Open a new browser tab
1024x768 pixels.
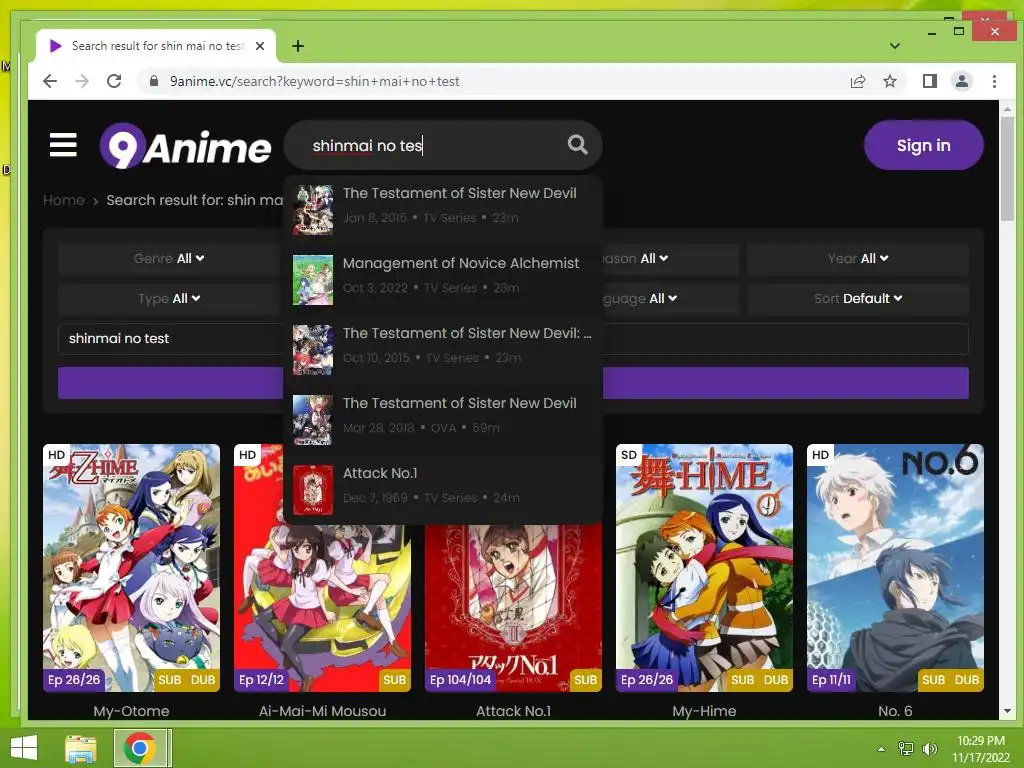coord(298,46)
